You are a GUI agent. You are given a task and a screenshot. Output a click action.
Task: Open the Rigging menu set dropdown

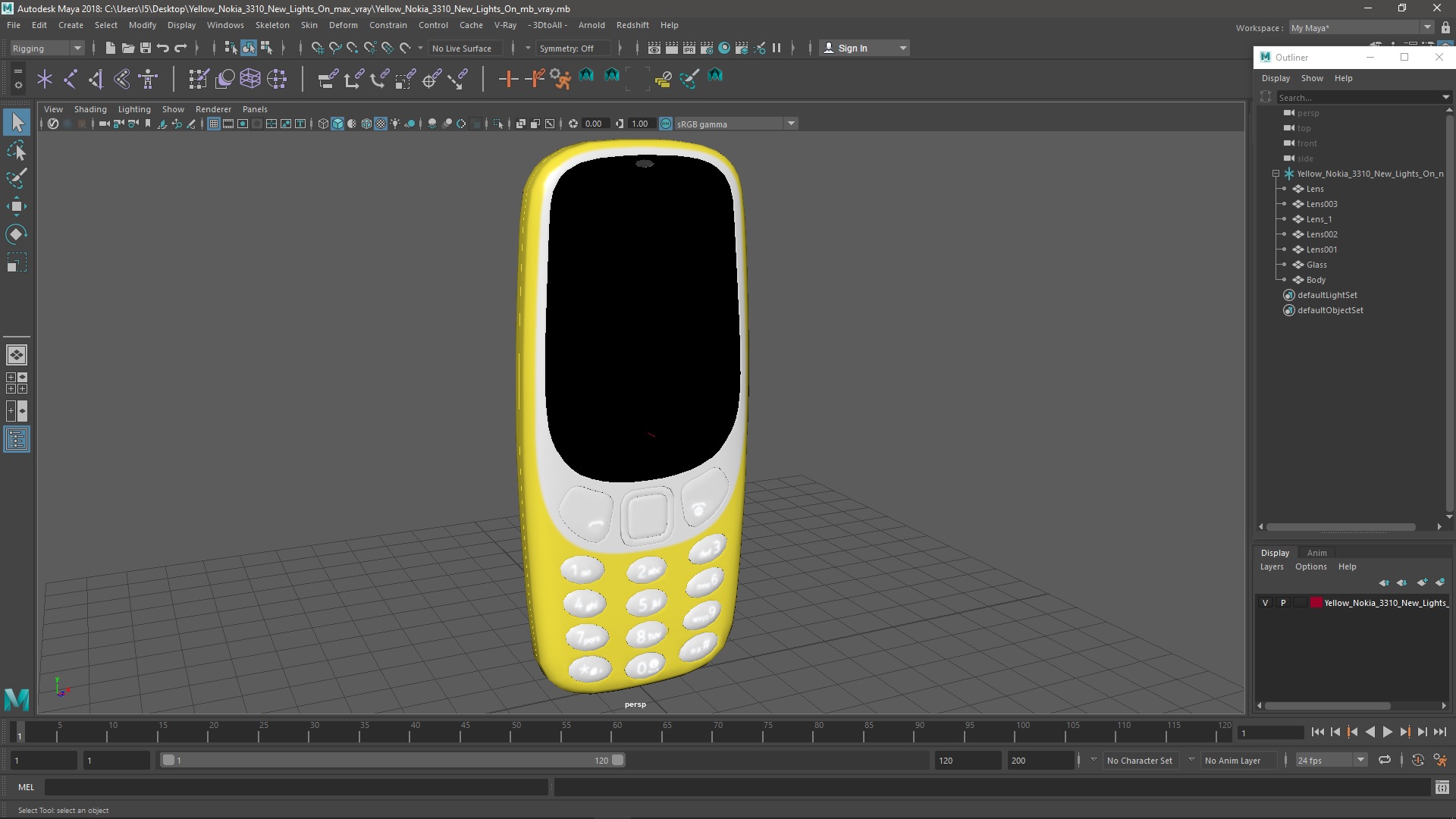click(x=46, y=48)
